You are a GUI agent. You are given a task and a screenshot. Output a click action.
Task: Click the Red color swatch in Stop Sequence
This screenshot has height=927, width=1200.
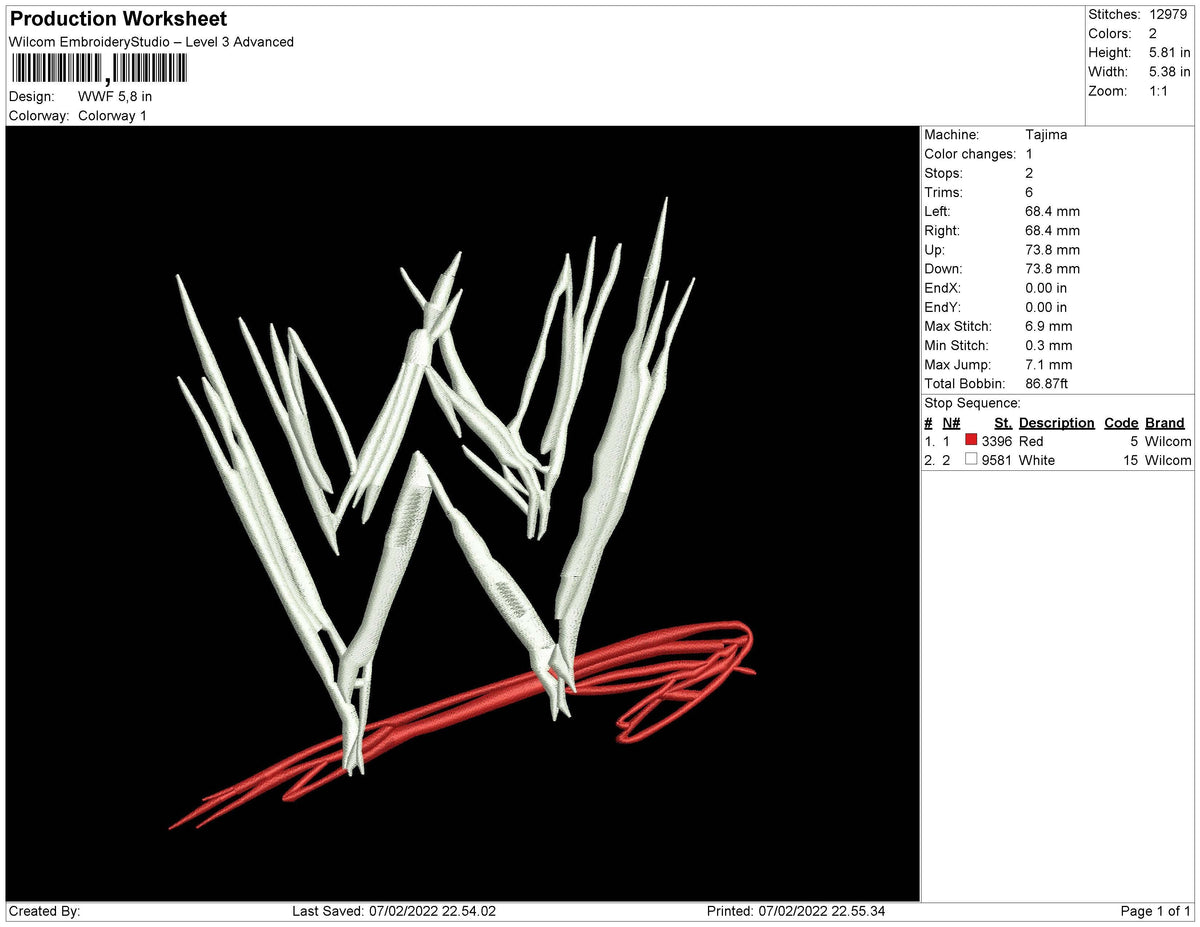coord(969,441)
